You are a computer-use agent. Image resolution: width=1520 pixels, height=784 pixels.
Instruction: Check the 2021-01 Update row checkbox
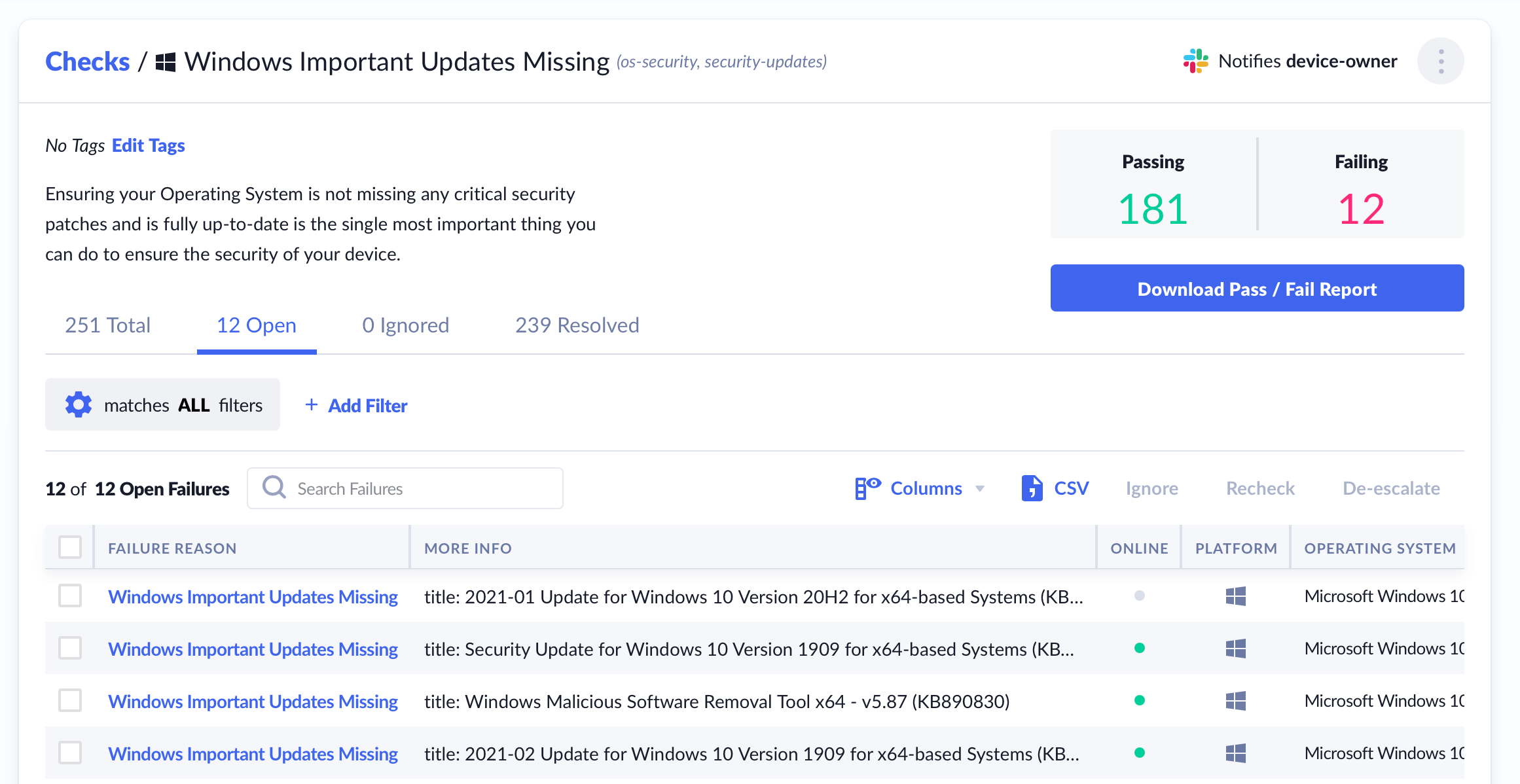pos(70,596)
